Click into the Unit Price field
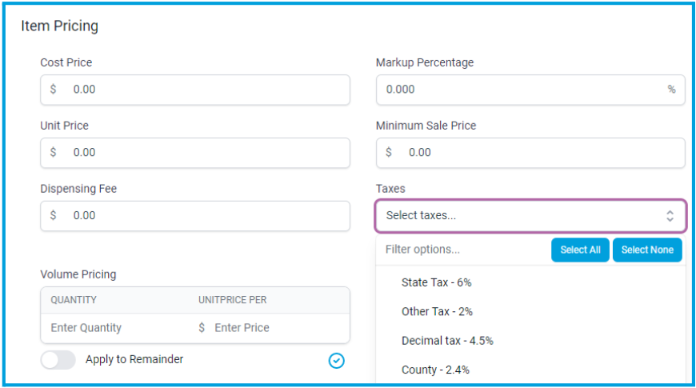This screenshot has height=388, width=696. coord(195,153)
